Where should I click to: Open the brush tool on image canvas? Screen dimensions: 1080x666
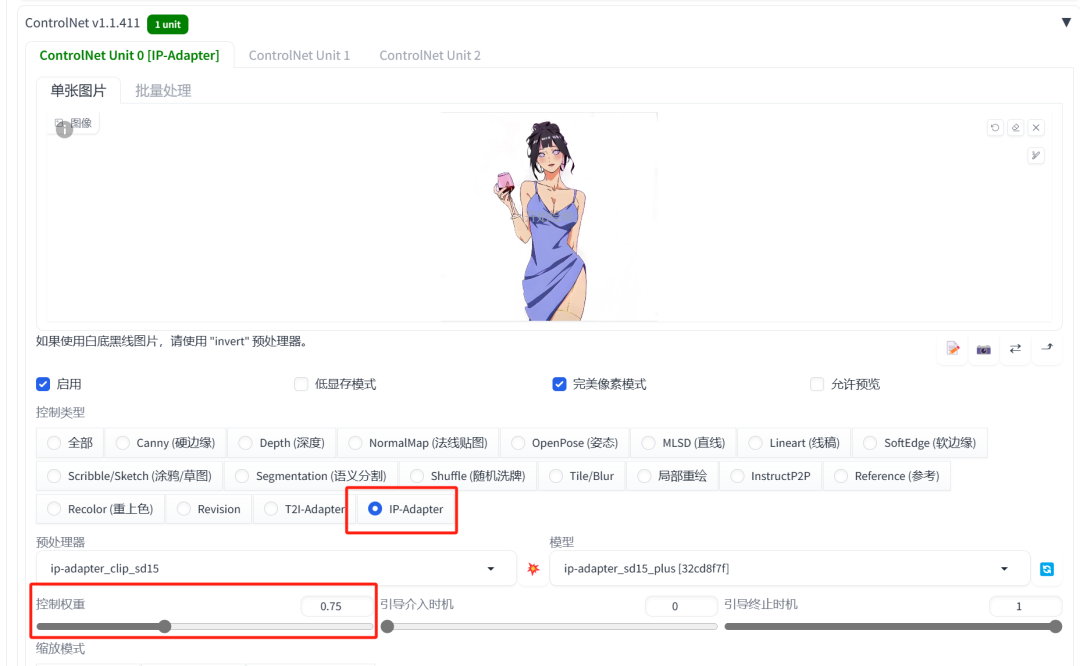[x=1036, y=155]
